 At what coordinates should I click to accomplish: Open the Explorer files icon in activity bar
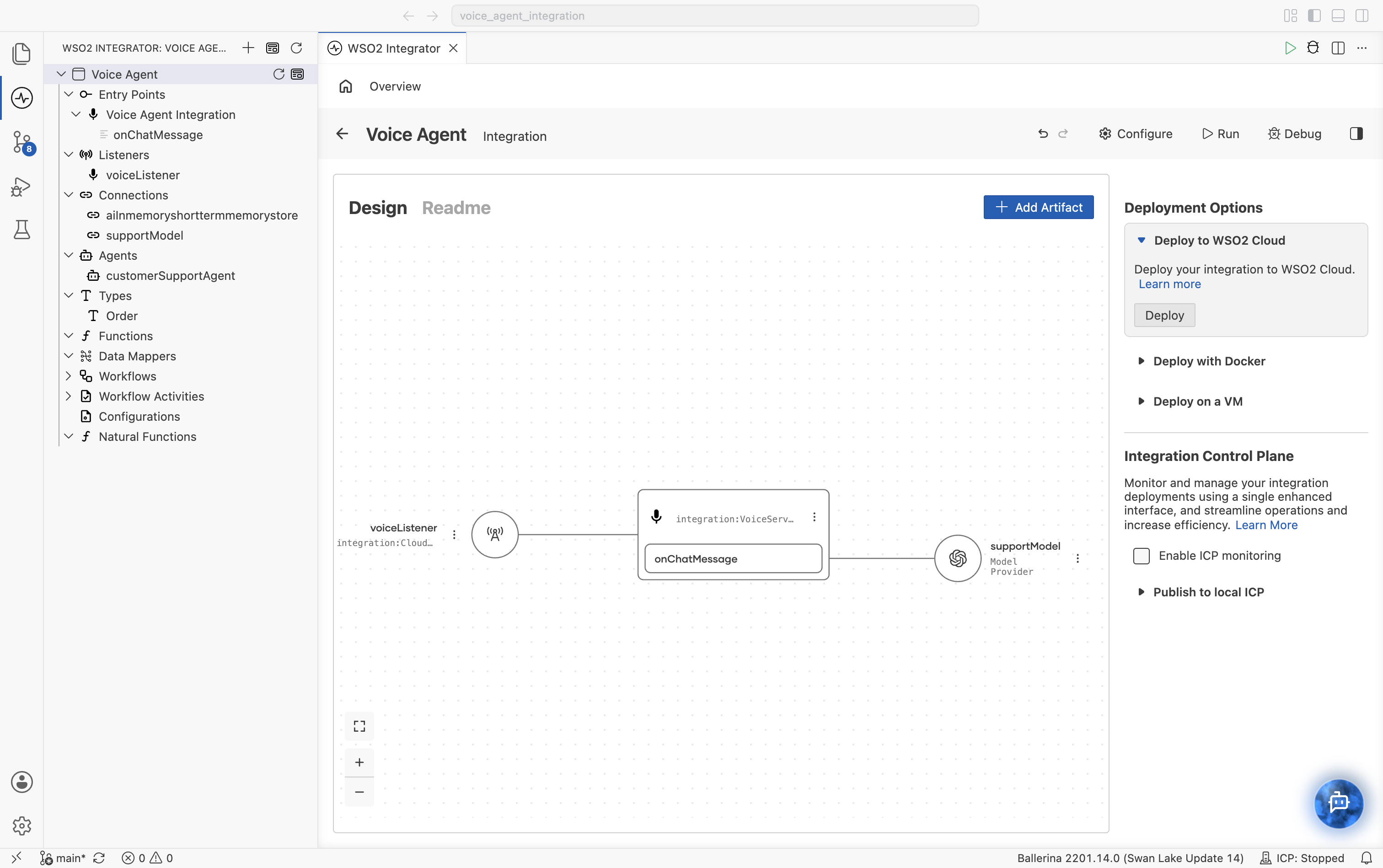coord(21,54)
